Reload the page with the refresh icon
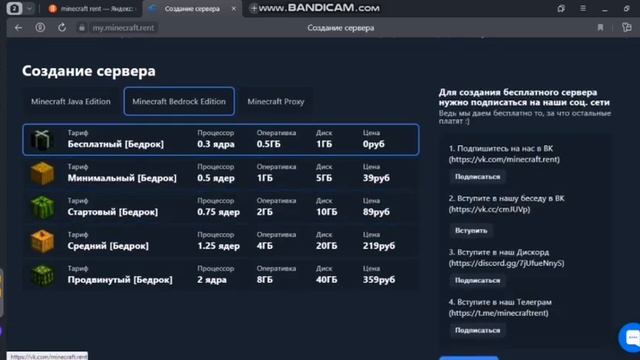 pos(62,28)
